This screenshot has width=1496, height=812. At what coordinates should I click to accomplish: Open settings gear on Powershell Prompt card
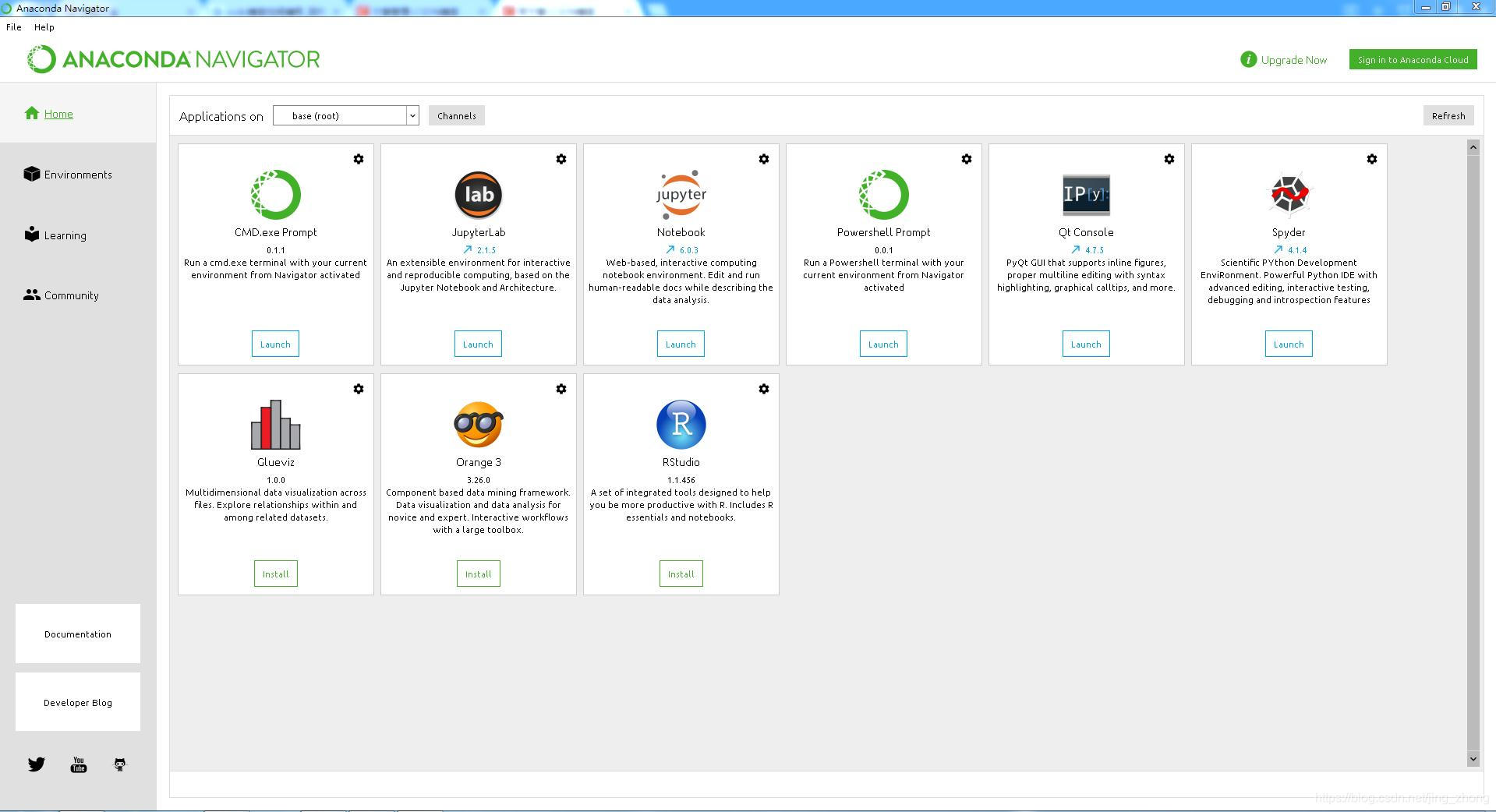click(x=967, y=159)
